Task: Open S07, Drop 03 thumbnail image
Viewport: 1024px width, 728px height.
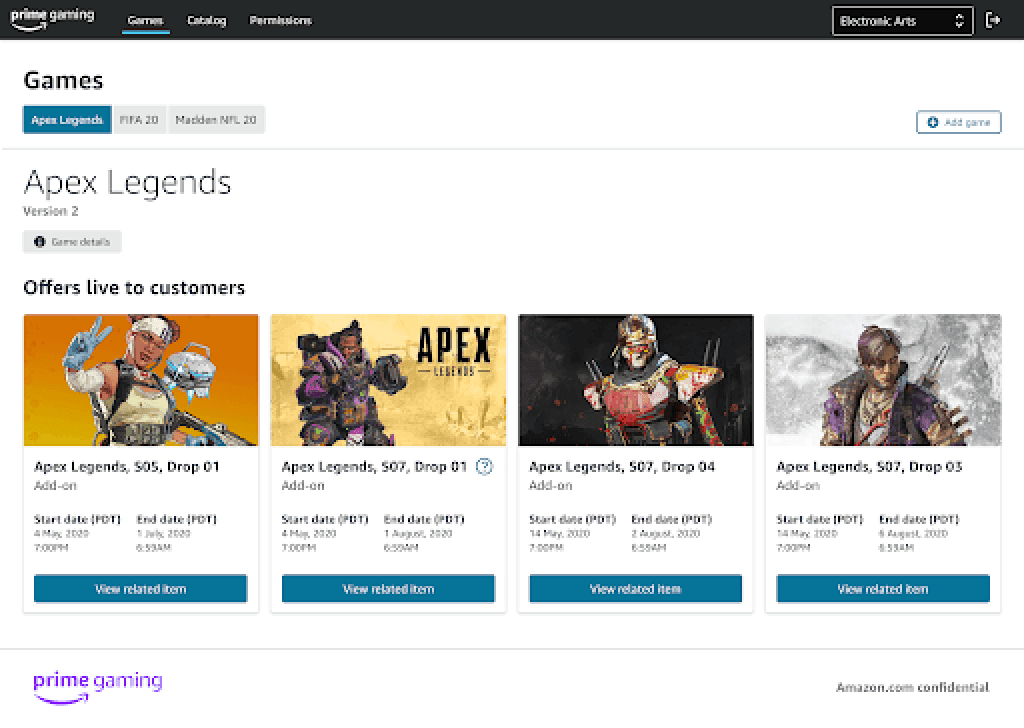Action: coord(883,380)
